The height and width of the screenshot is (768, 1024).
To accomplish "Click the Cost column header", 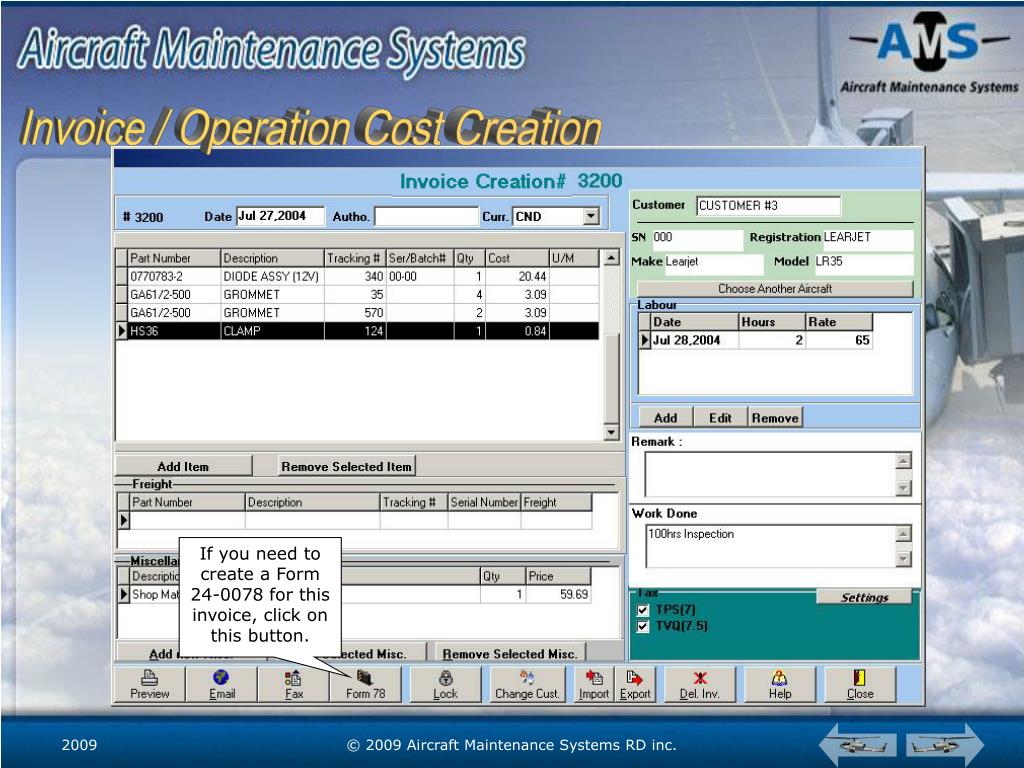I will [x=517, y=259].
